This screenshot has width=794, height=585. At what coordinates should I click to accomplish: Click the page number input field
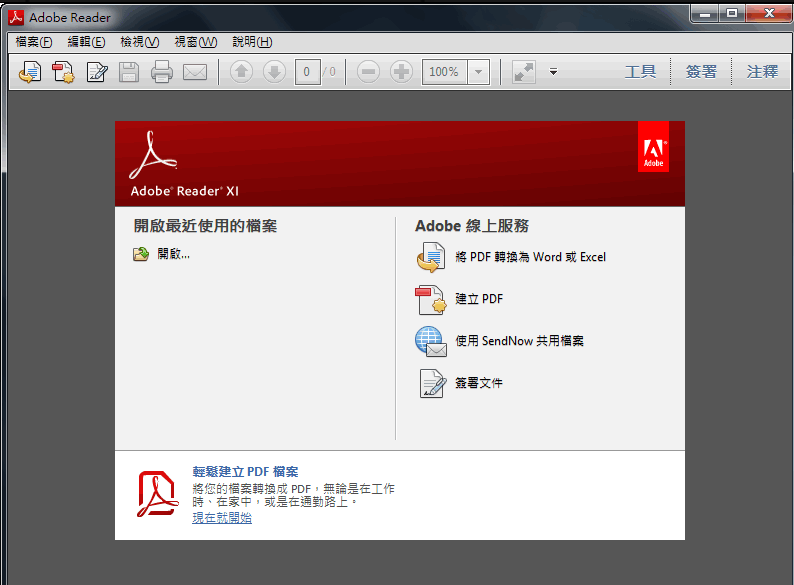pos(307,72)
